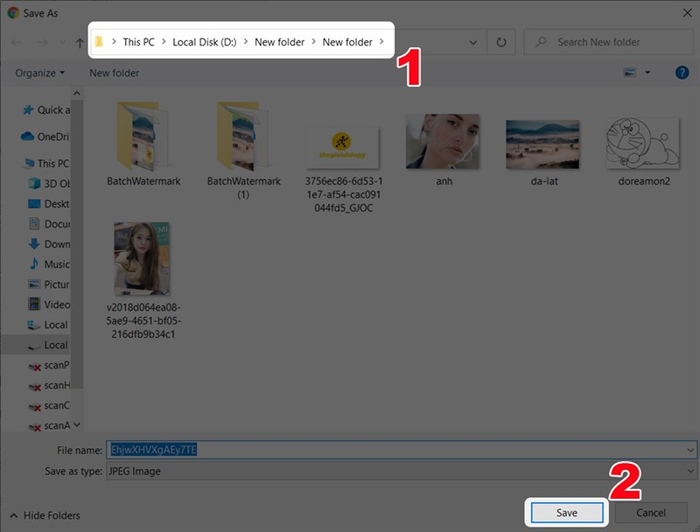Open Help with the question mark
This screenshot has width=700, height=532.
pyautogui.click(x=682, y=72)
